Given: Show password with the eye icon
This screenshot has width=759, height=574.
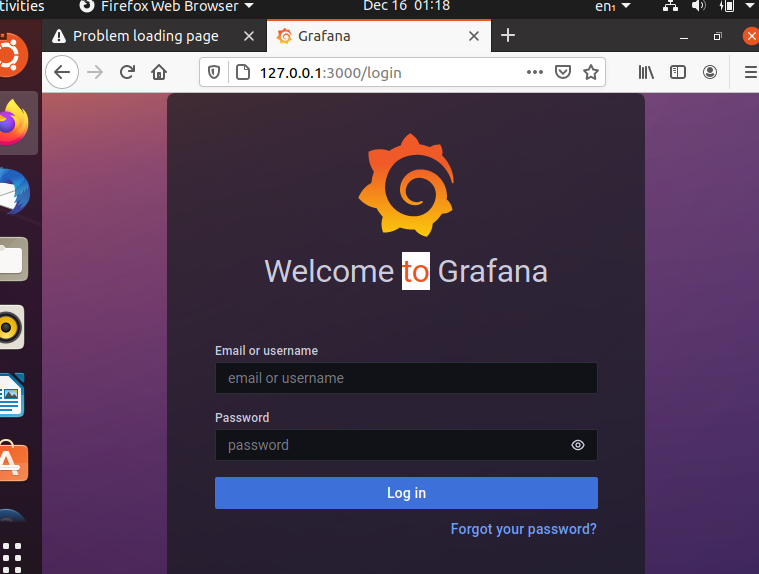Looking at the screenshot, I should click(x=577, y=445).
